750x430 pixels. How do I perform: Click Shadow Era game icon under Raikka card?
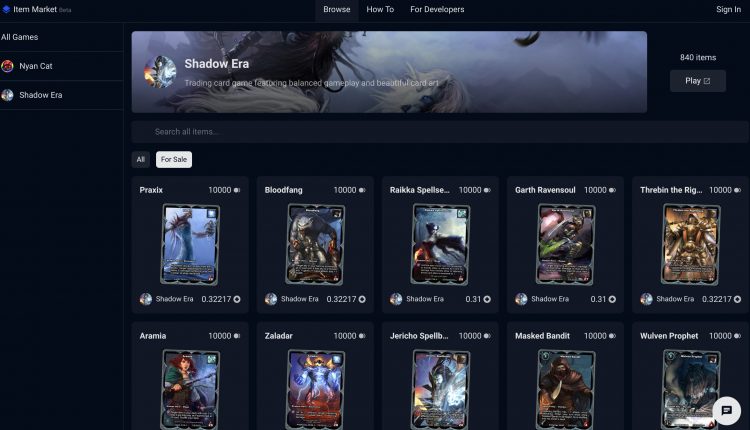tap(396, 299)
